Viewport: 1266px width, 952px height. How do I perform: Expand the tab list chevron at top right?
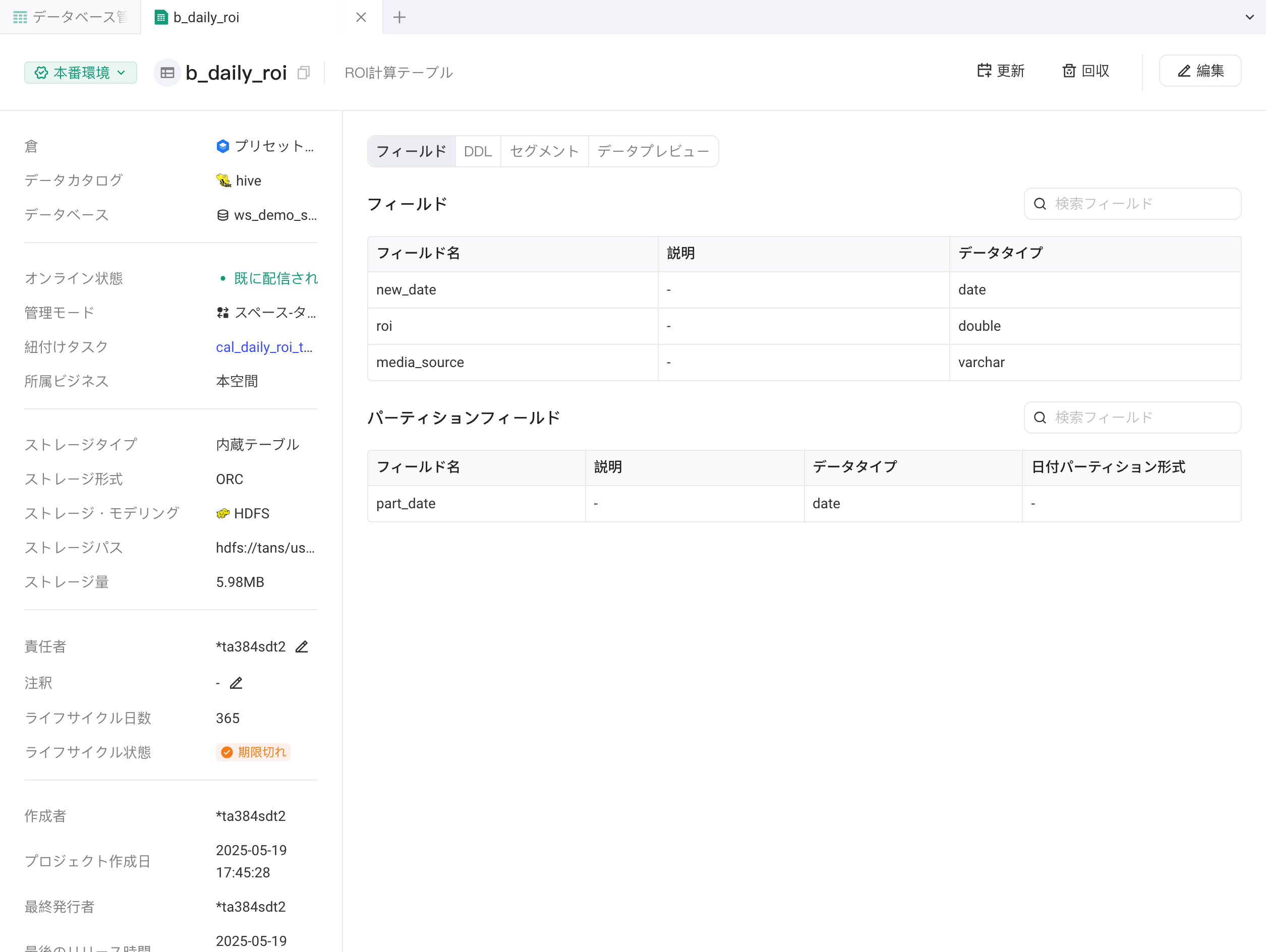point(1249,17)
